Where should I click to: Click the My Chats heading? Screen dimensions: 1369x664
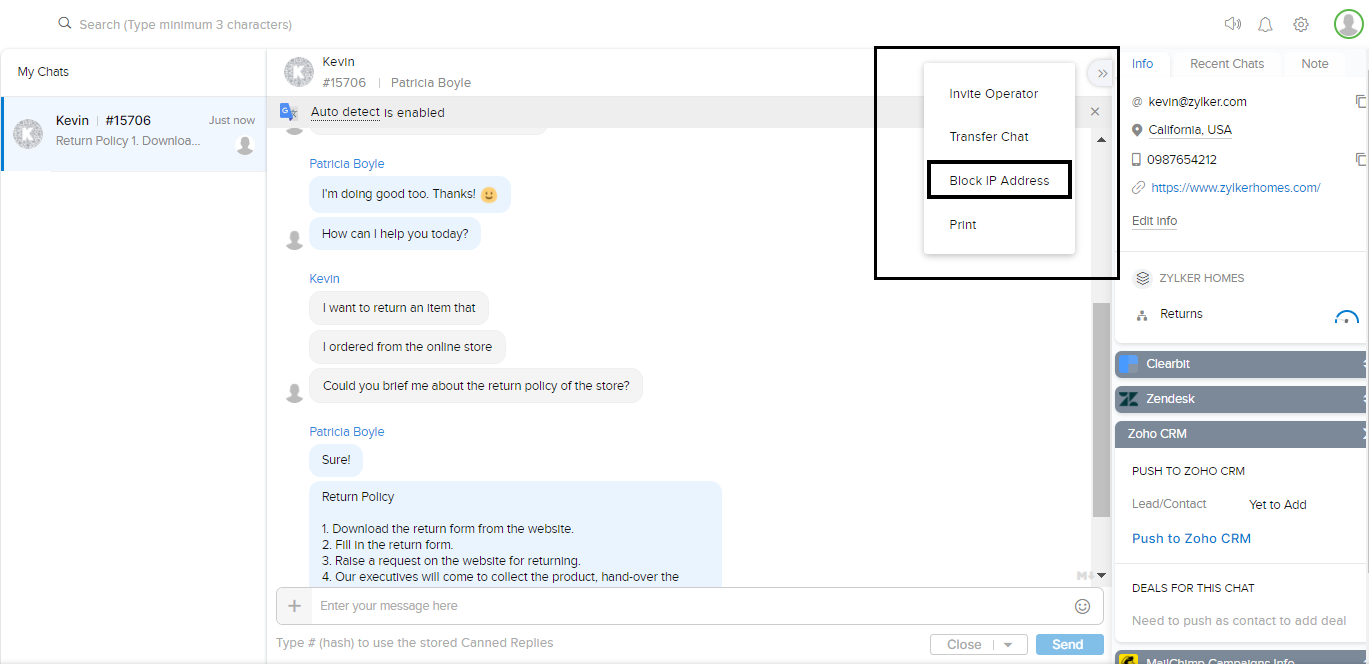43,72
